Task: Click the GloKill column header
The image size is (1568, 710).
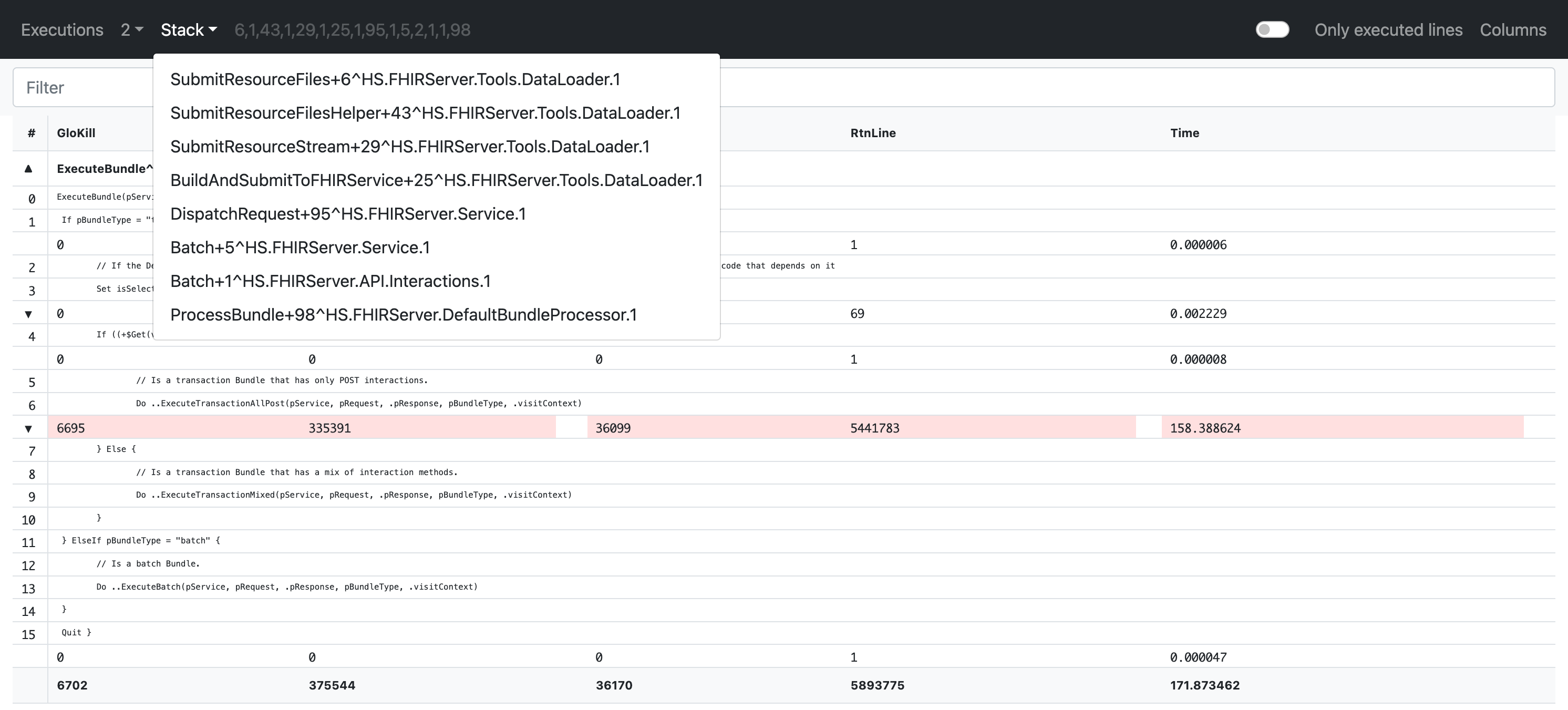Action: tap(76, 133)
